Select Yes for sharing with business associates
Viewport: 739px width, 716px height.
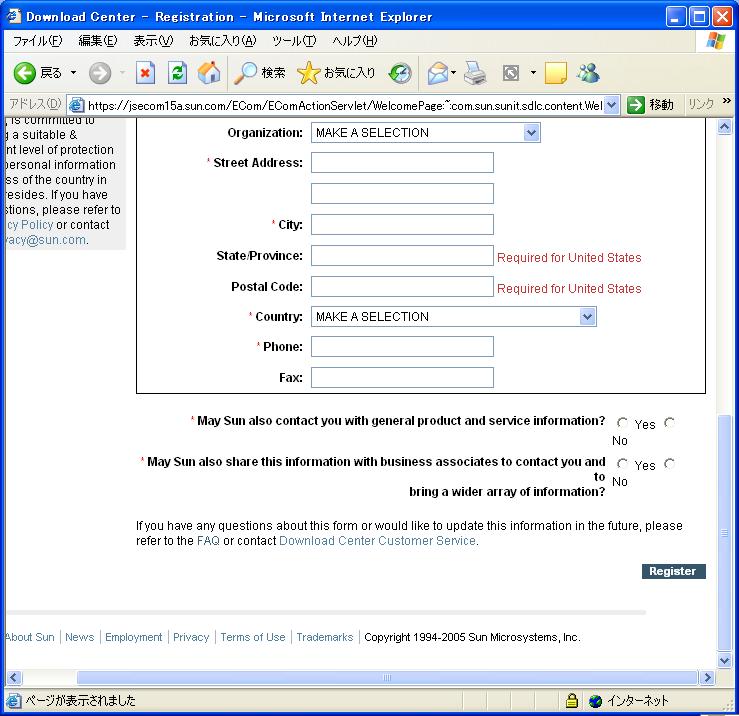622,464
